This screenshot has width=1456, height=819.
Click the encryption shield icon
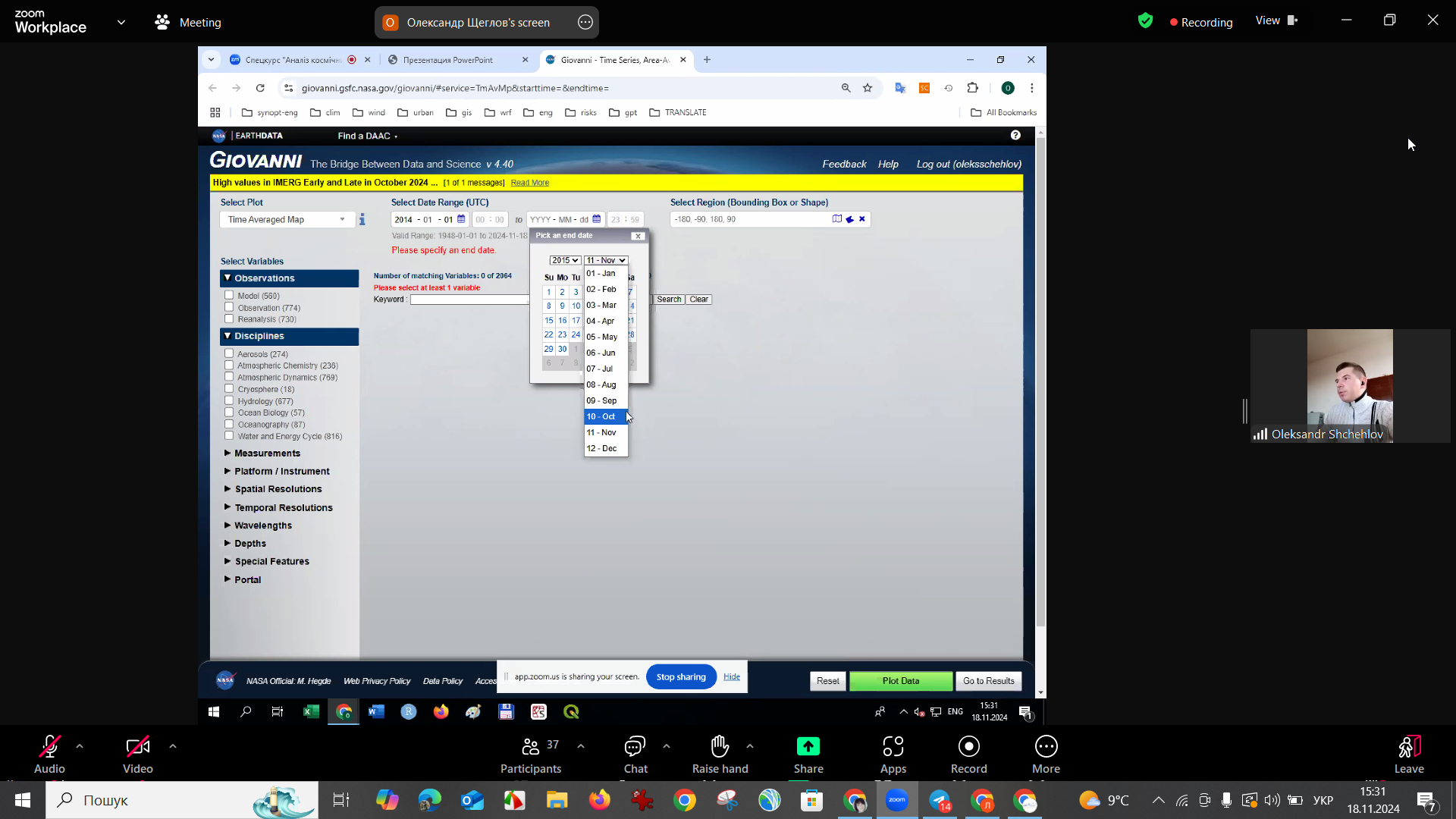click(x=1145, y=21)
